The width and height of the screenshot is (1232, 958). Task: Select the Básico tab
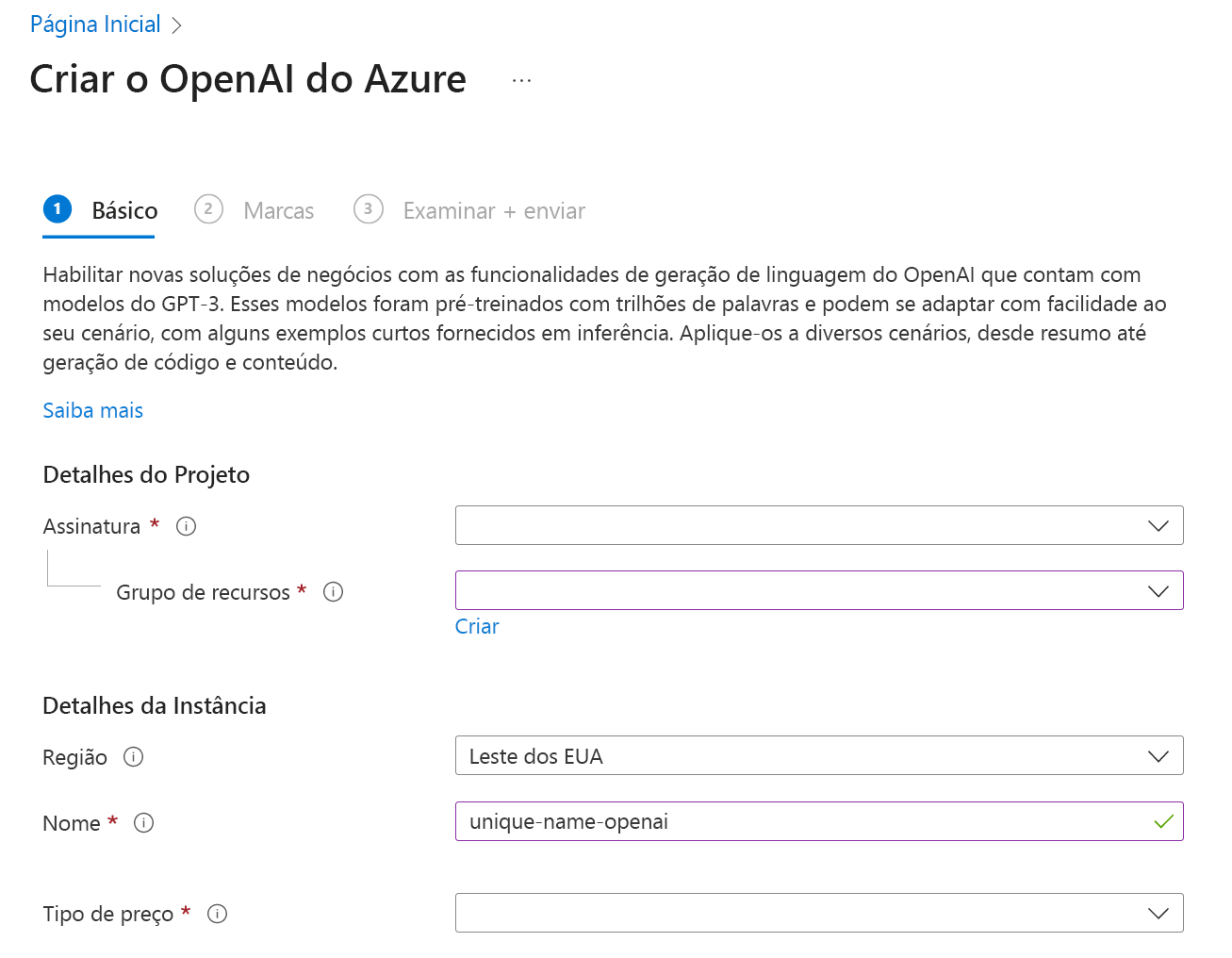(100, 210)
